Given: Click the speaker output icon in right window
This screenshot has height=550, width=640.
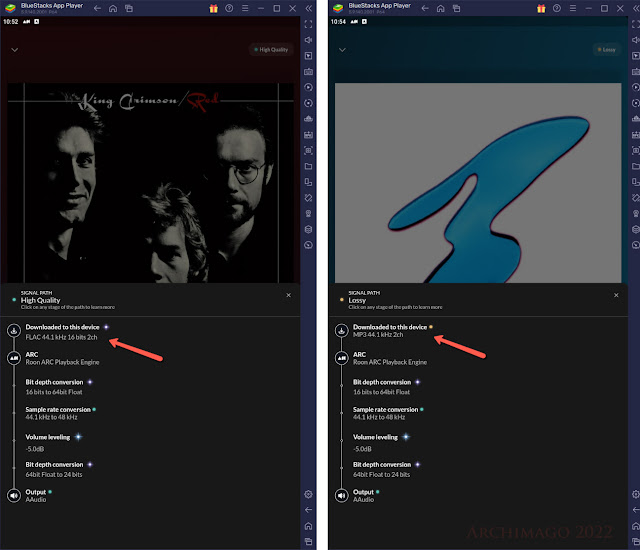Looking at the screenshot, I should (342, 495).
